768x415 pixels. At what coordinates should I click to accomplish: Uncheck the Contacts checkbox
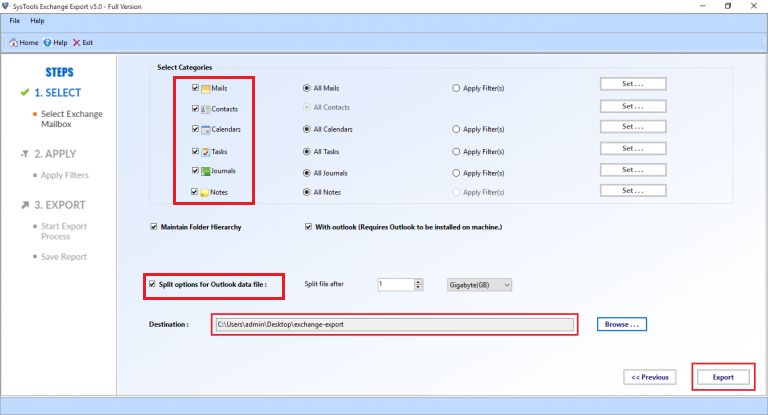pyautogui.click(x=195, y=108)
